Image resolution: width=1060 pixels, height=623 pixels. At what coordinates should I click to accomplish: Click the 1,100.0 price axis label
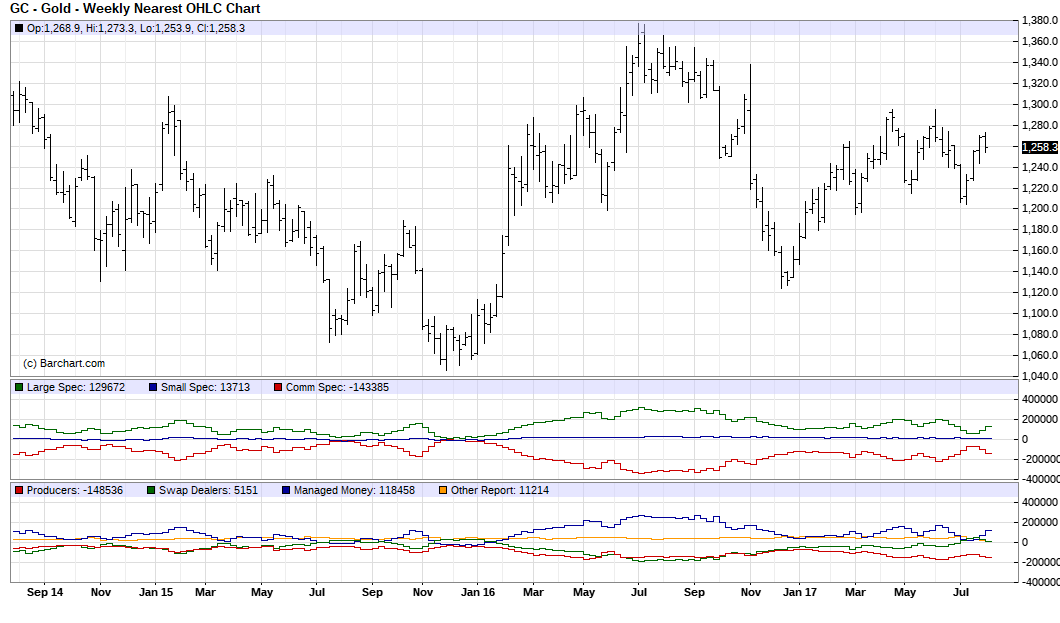tap(1040, 313)
